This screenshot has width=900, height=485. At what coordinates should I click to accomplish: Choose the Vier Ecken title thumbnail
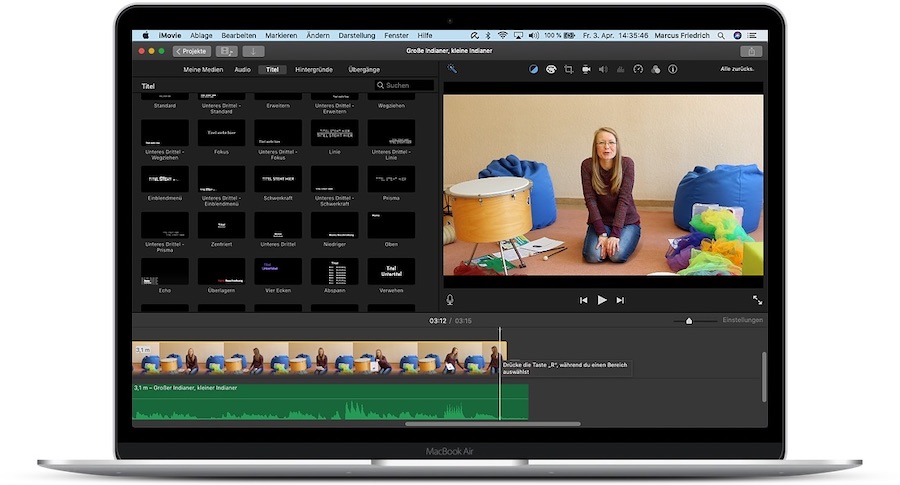point(278,272)
